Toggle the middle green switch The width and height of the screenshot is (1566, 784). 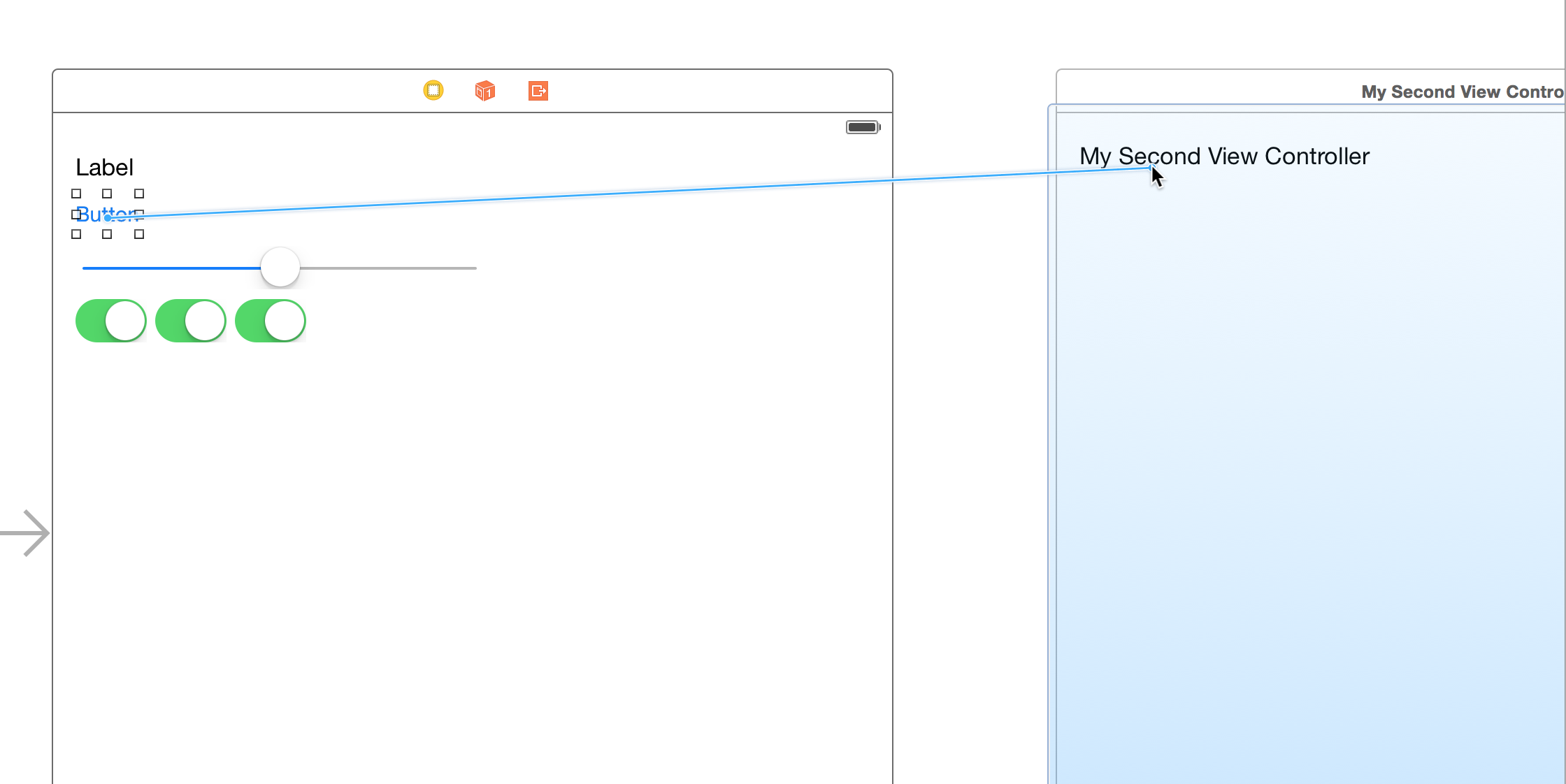(x=191, y=321)
